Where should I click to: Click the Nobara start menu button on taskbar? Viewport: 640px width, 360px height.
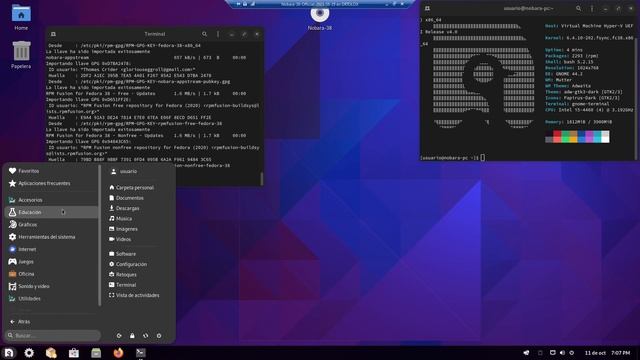pyautogui.click(x=9, y=353)
